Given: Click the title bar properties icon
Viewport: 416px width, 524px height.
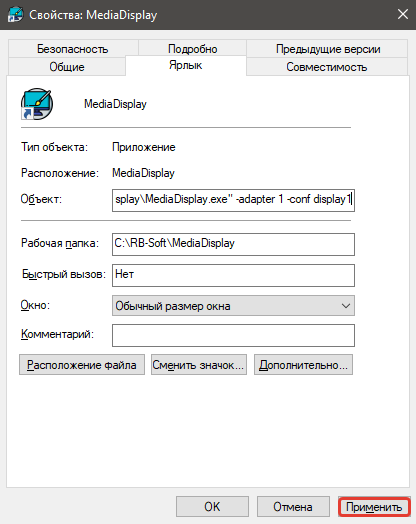Looking at the screenshot, I should 15,15.
